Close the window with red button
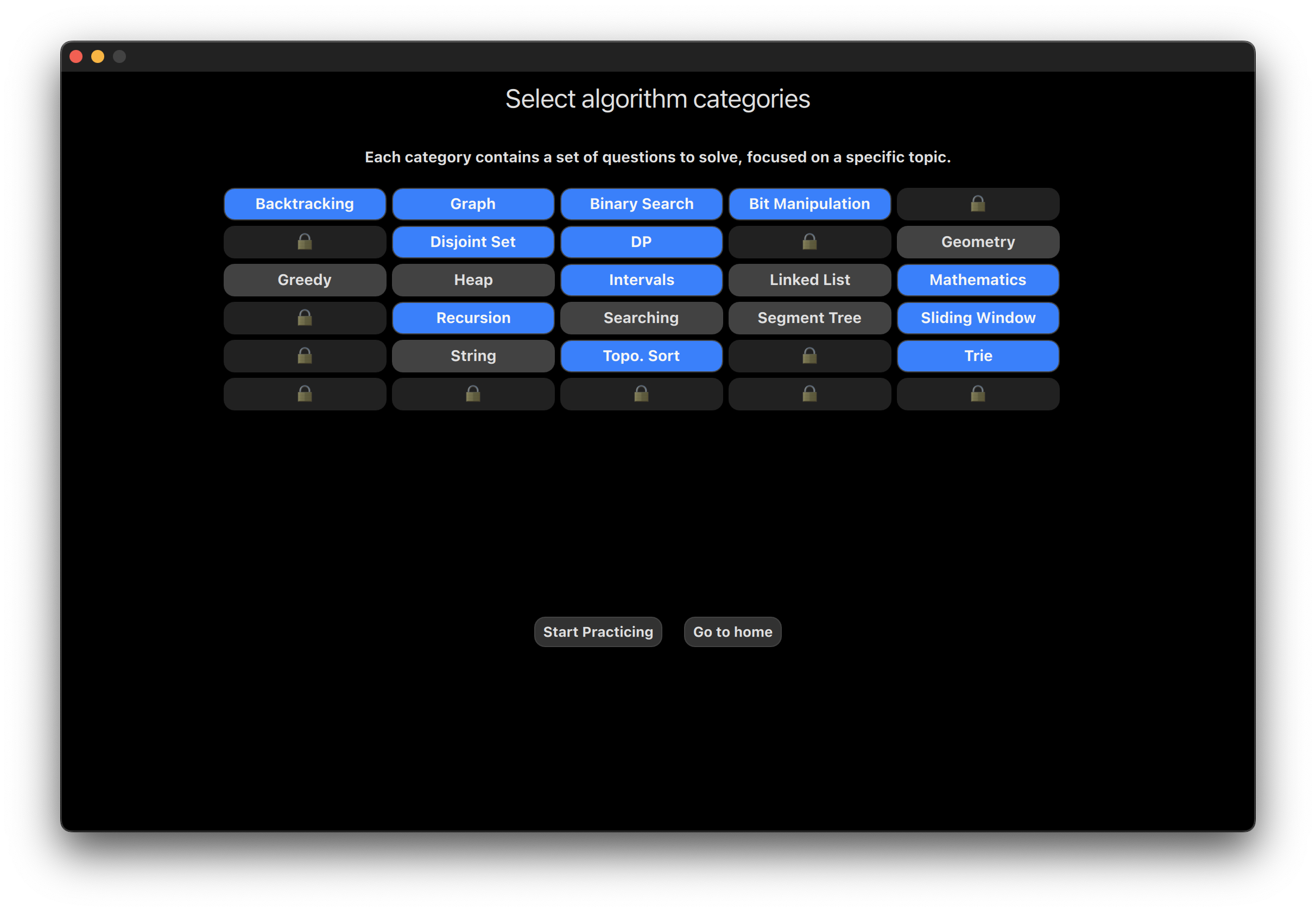 [x=76, y=56]
